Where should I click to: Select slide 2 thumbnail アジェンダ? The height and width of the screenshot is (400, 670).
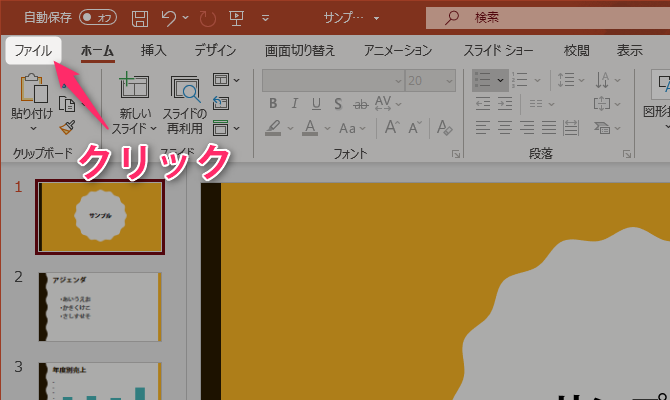click(x=100, y=307)
